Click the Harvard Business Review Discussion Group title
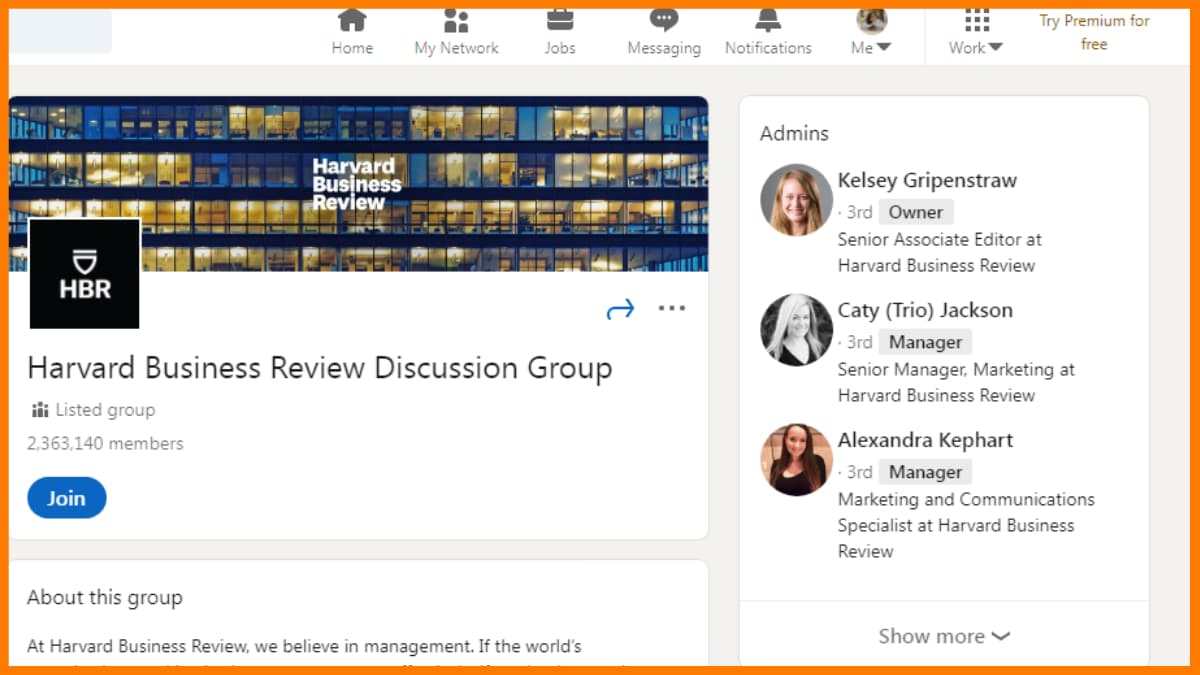Image resolution: width=1200 pixels, height=675 pixels. (320, 368)
